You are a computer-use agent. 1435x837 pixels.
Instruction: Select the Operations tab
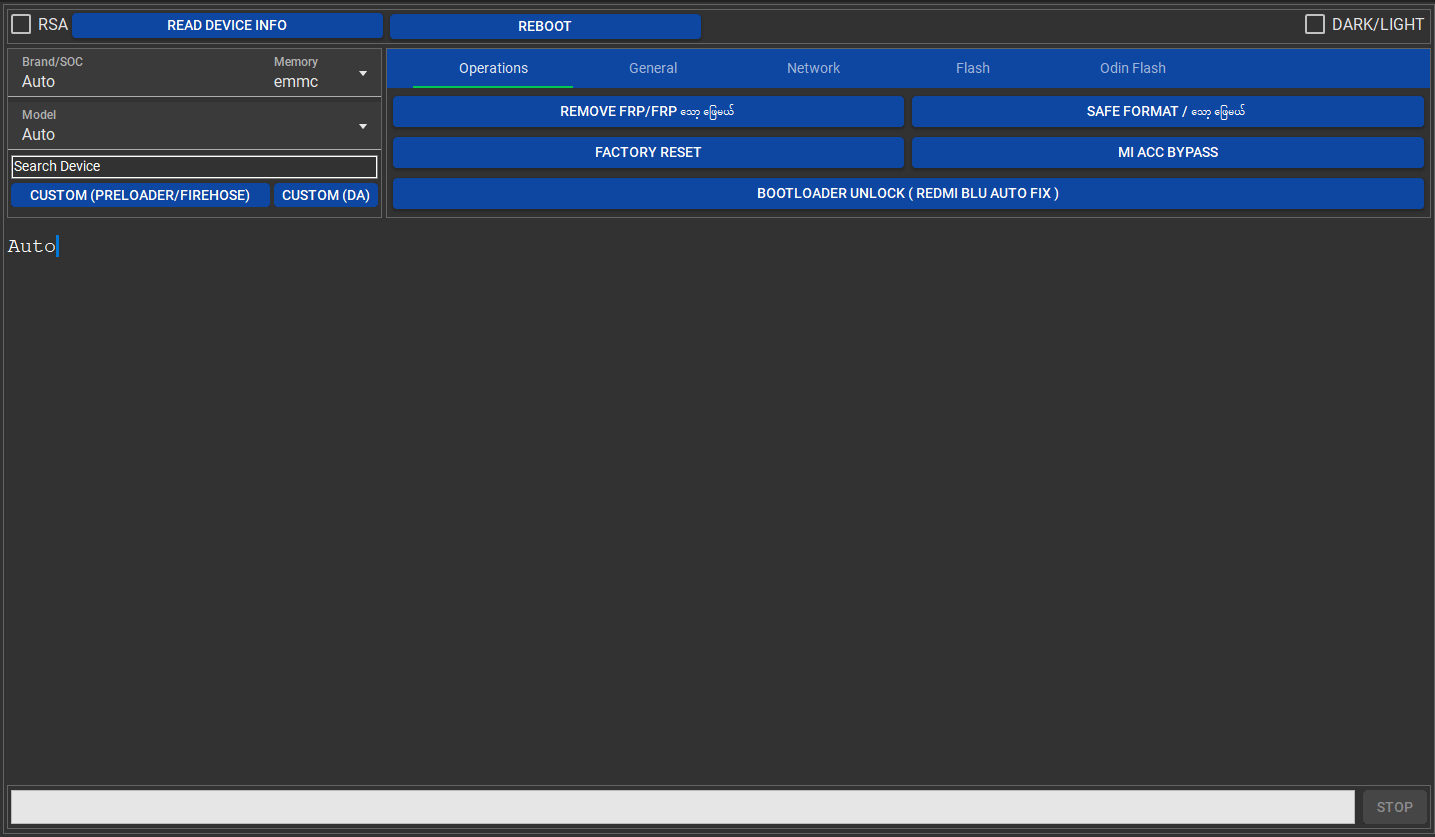(493, 68)
